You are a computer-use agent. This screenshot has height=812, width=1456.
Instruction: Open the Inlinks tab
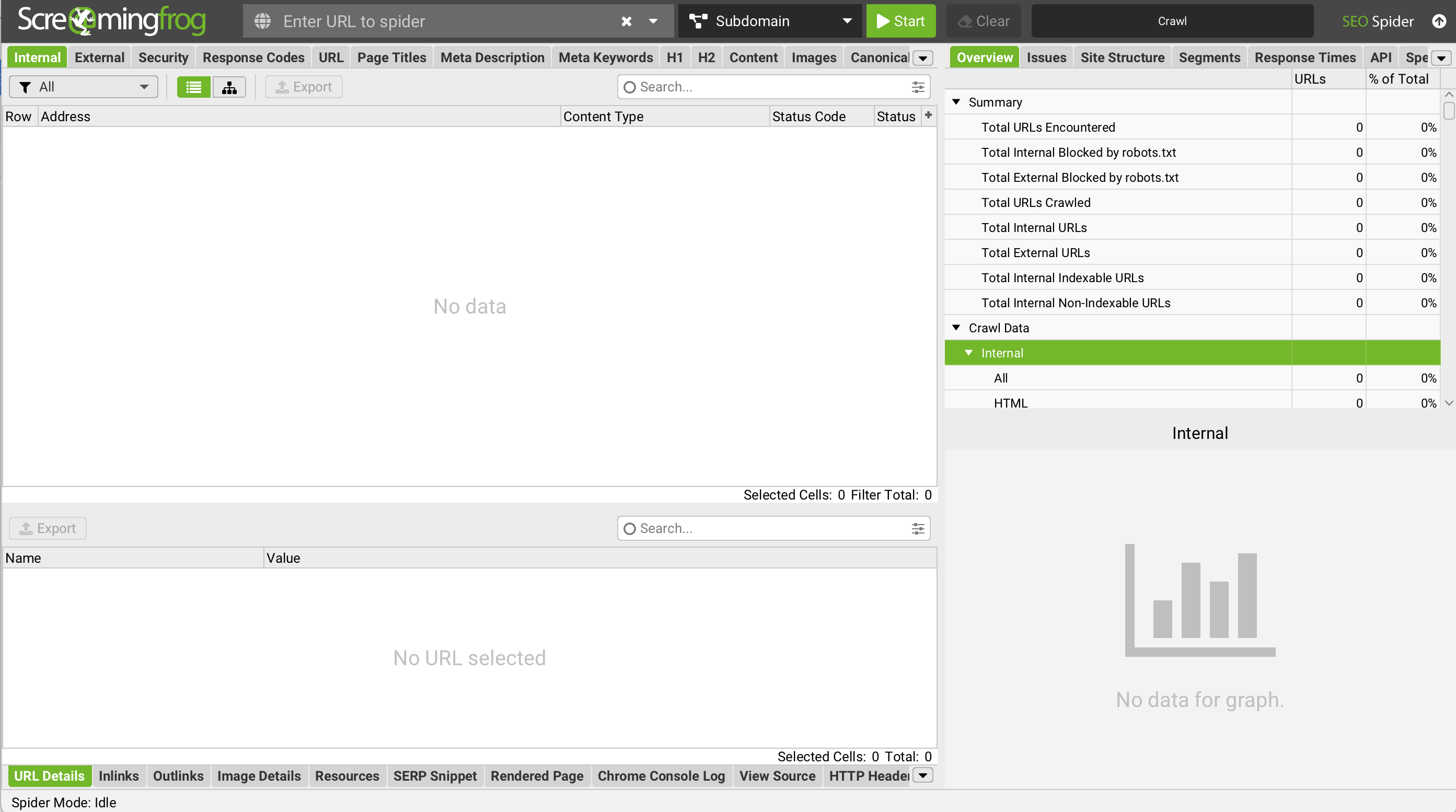[119, 776]
